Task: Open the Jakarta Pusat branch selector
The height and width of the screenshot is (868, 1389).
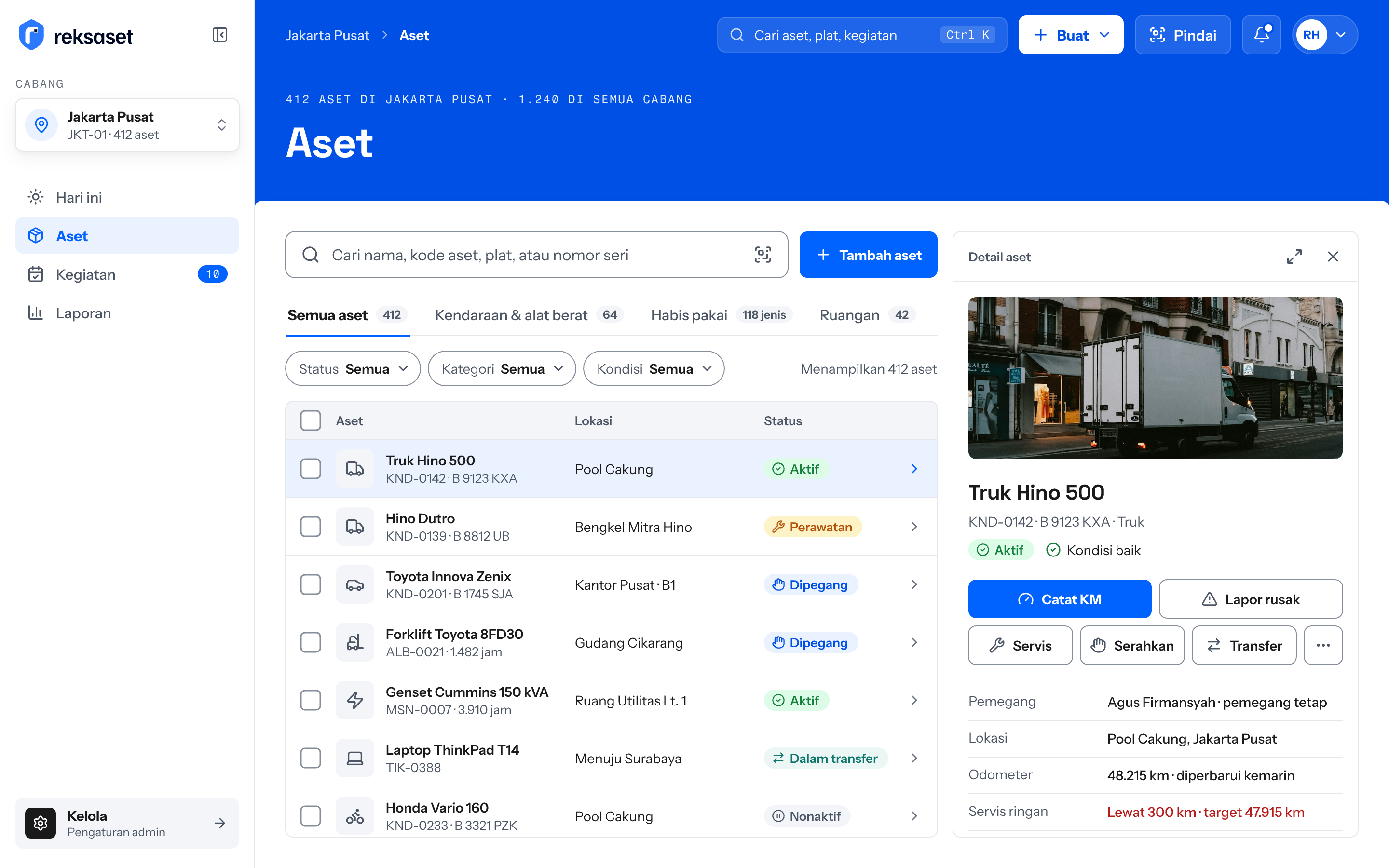Action: point(127,124)
